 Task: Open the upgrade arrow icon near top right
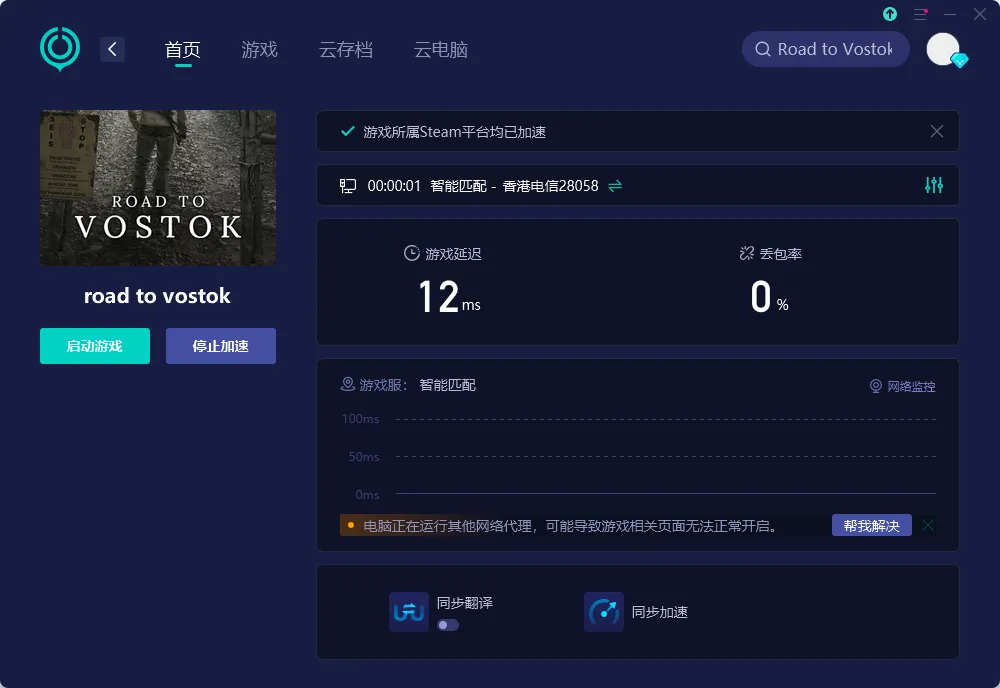pyautogui.click(x=890, y=14)
